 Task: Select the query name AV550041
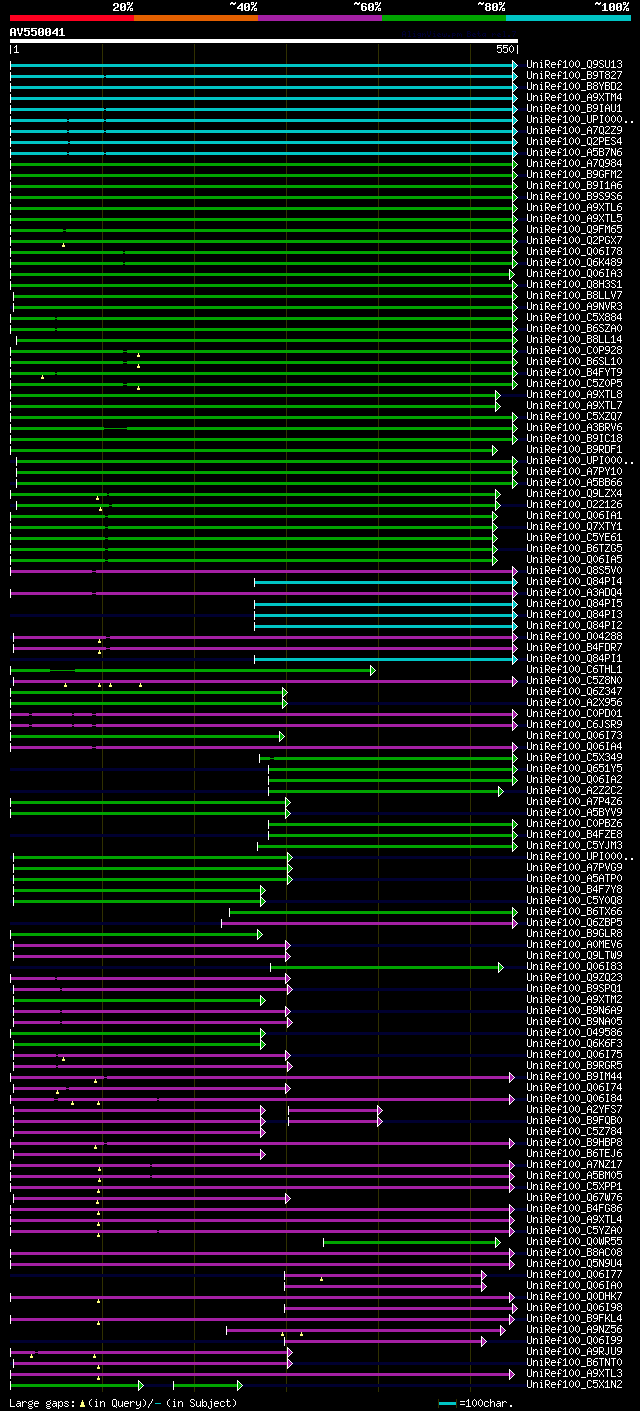click(x=38, y=32)
